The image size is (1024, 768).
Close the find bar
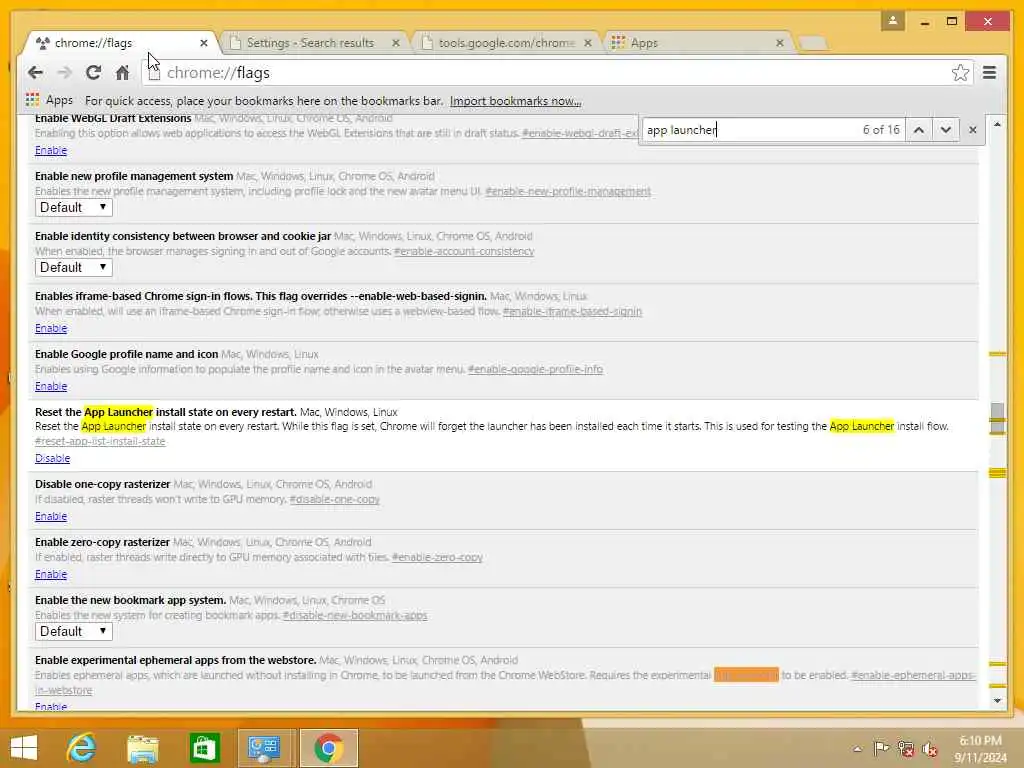coord(972,129)
